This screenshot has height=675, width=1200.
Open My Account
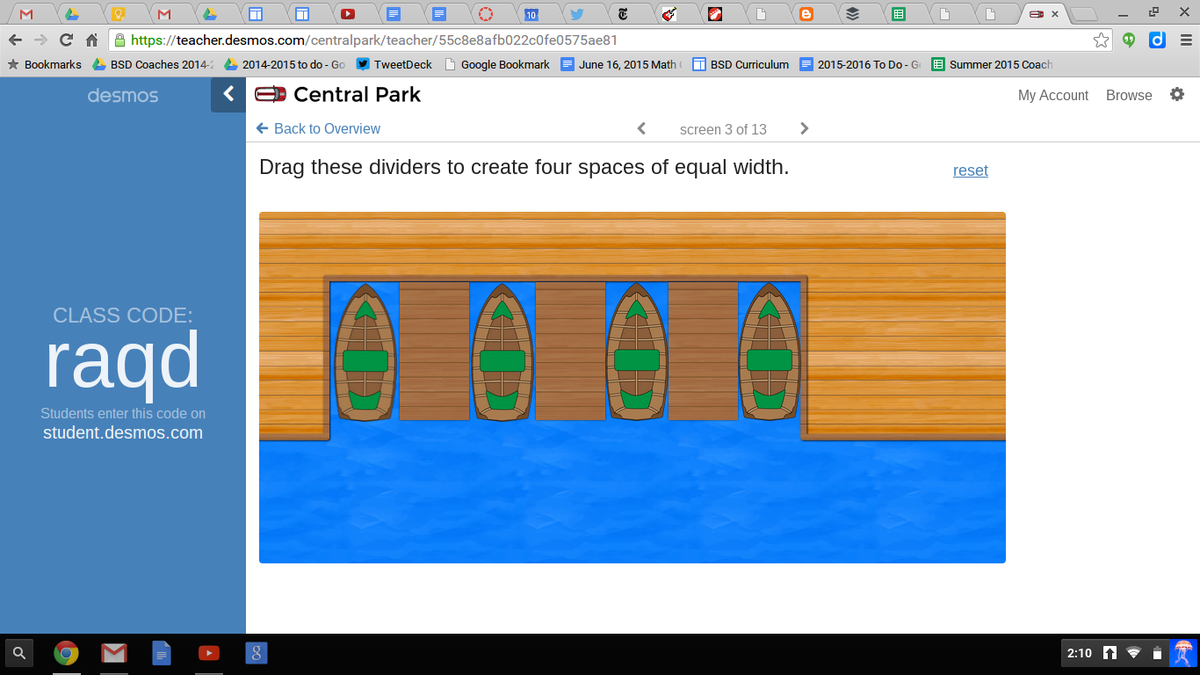(1053, 95)
